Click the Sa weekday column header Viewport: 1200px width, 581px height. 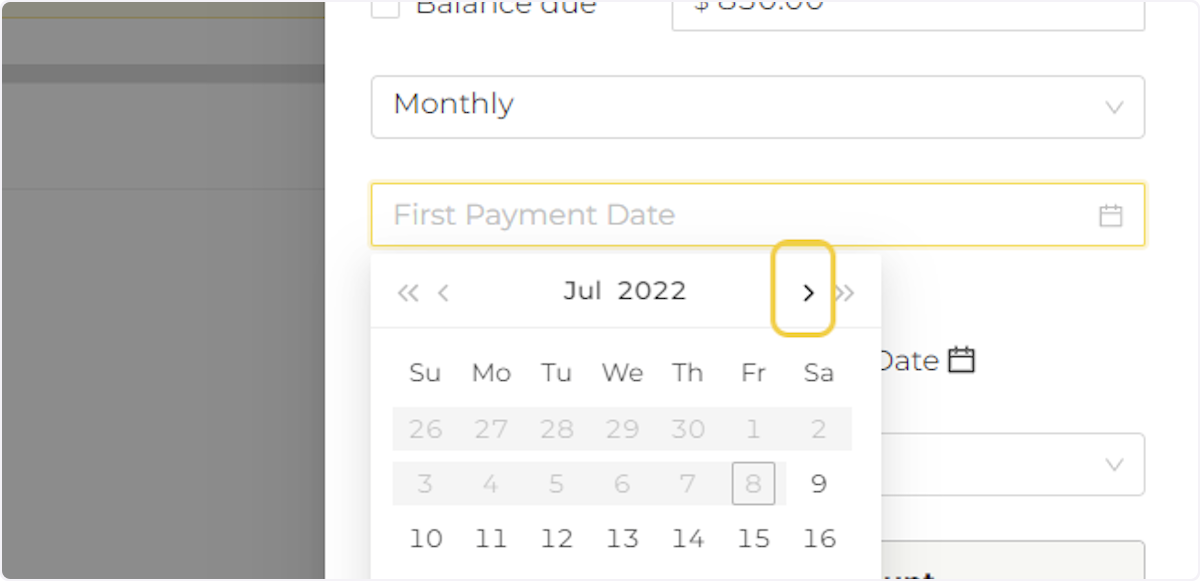coord(819,372)
